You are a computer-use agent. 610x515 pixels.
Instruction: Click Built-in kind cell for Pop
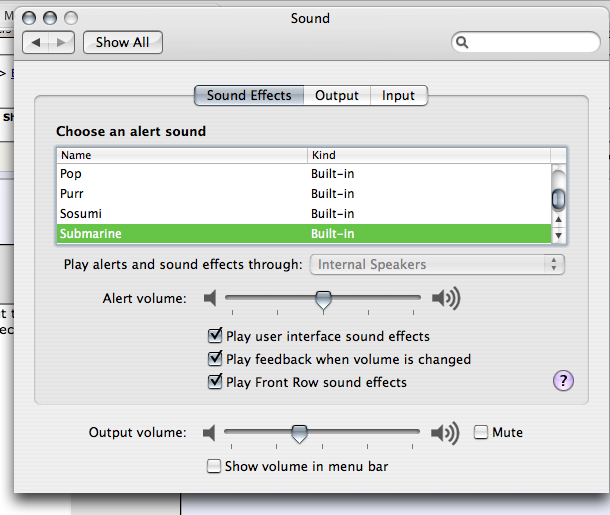pyautogui.click(x=333, y=173)
